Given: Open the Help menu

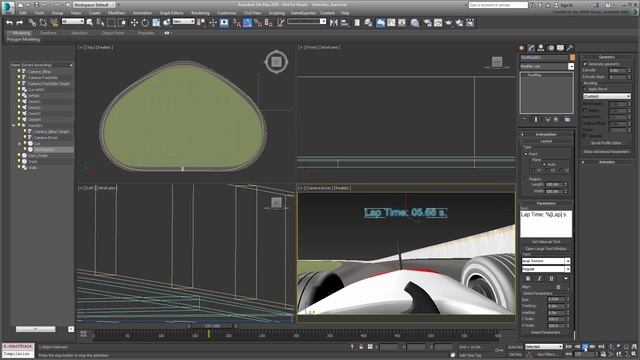Looking at the screenshot, I should [345, 13].
